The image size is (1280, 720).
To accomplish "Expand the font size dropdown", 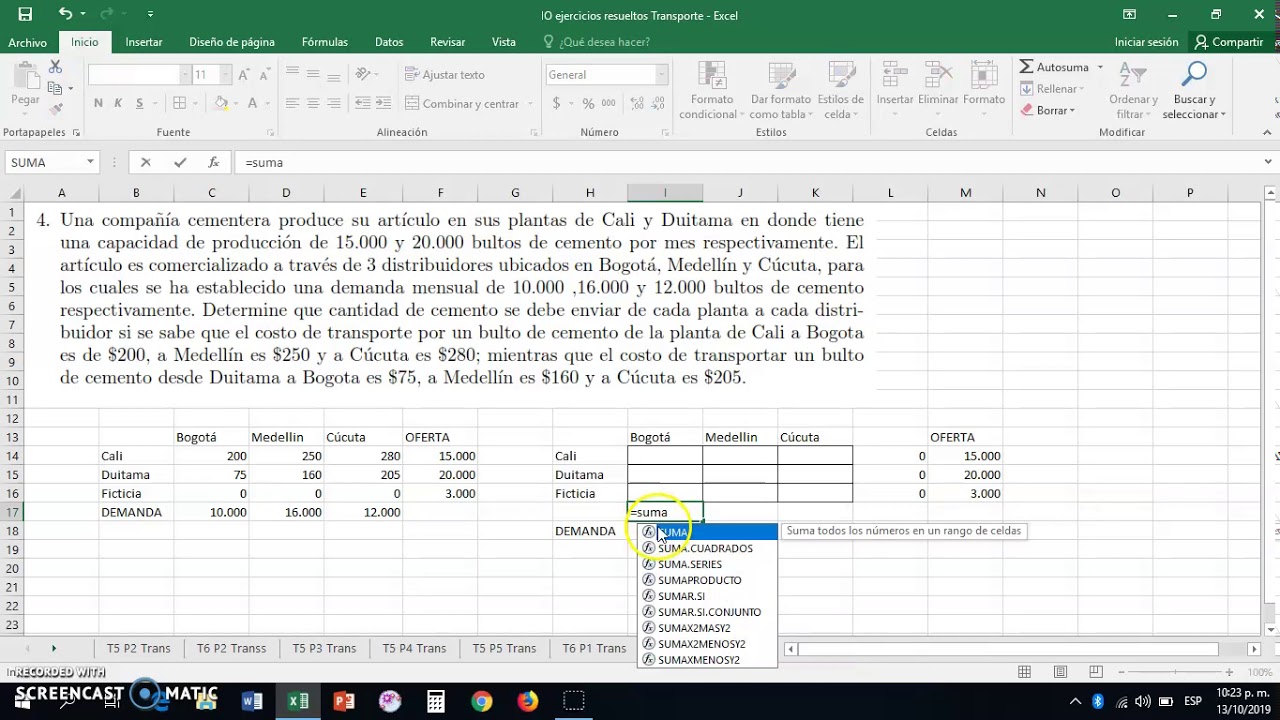I will pyautogui.click(x=228, y=75).
